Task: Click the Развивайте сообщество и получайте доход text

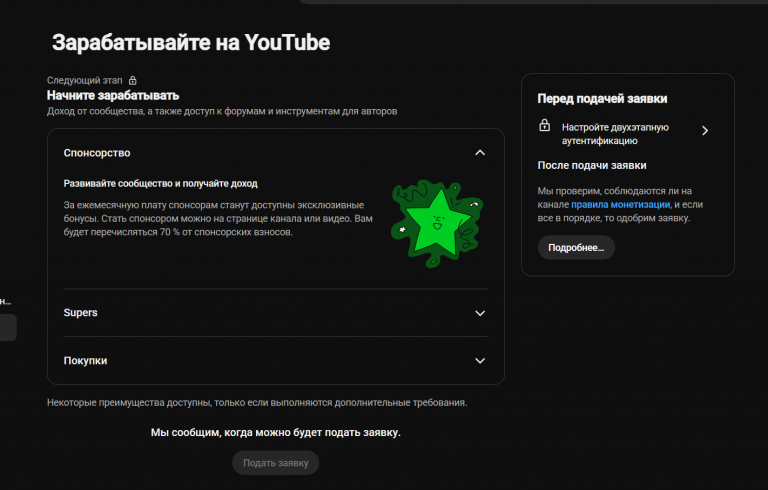Action: click(x=161, y=183)
